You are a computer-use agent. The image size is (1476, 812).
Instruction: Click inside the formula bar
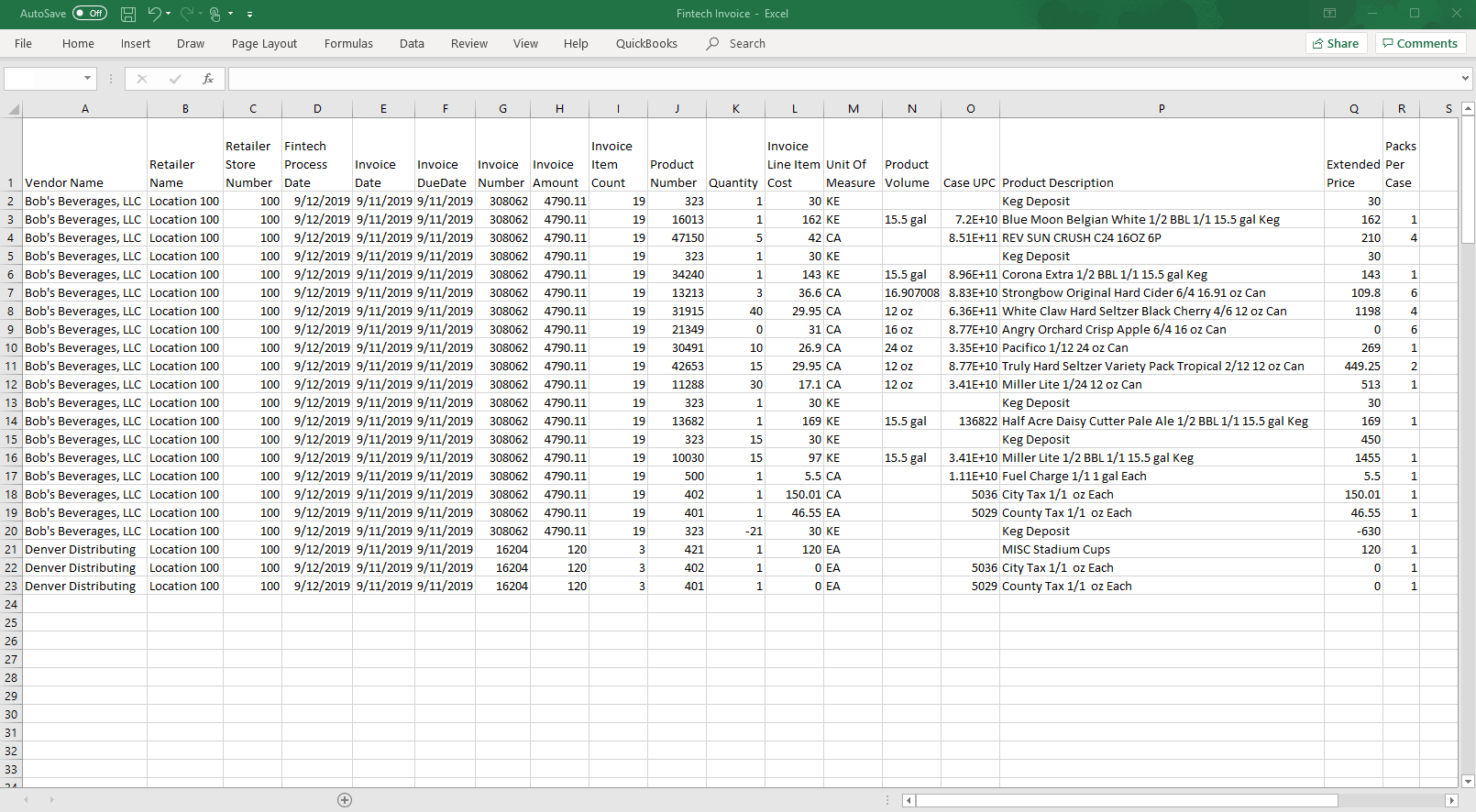[842, 79]
